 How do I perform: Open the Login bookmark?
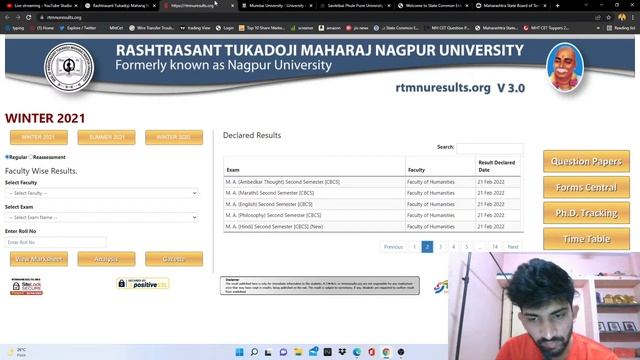point(225,28)
